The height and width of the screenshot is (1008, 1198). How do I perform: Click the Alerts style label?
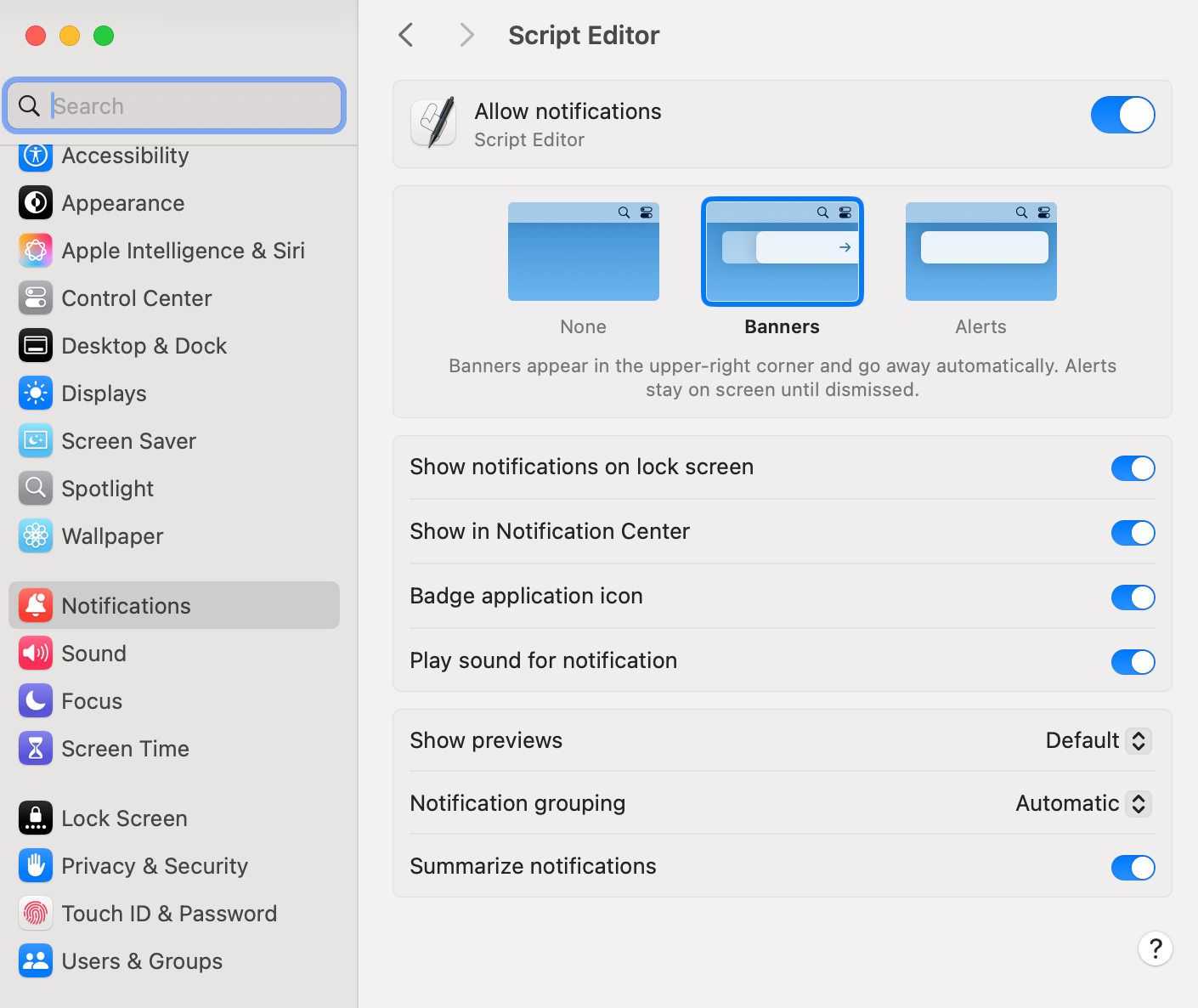point(981,326)
